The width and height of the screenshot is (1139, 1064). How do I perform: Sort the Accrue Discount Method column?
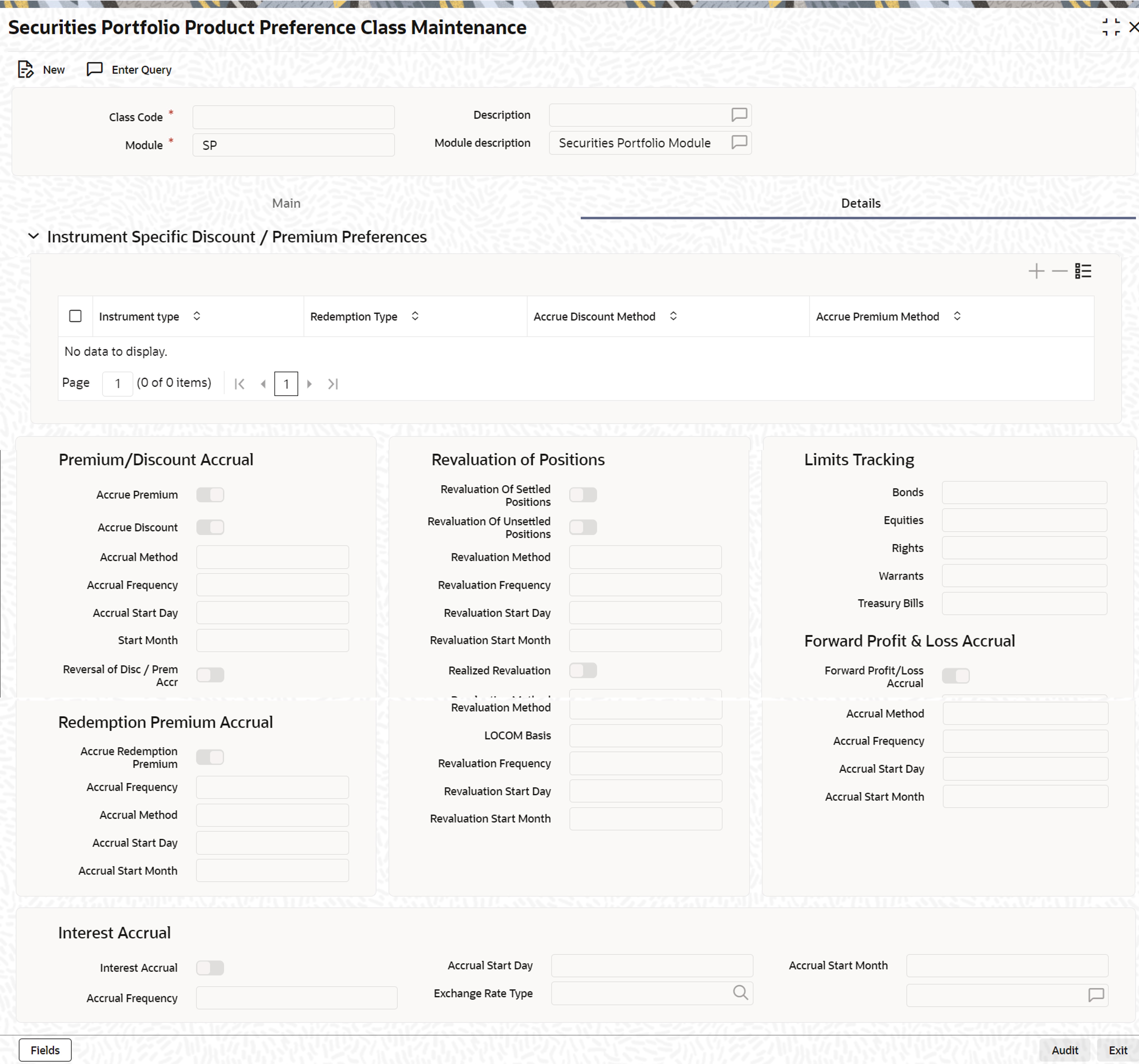673,316
